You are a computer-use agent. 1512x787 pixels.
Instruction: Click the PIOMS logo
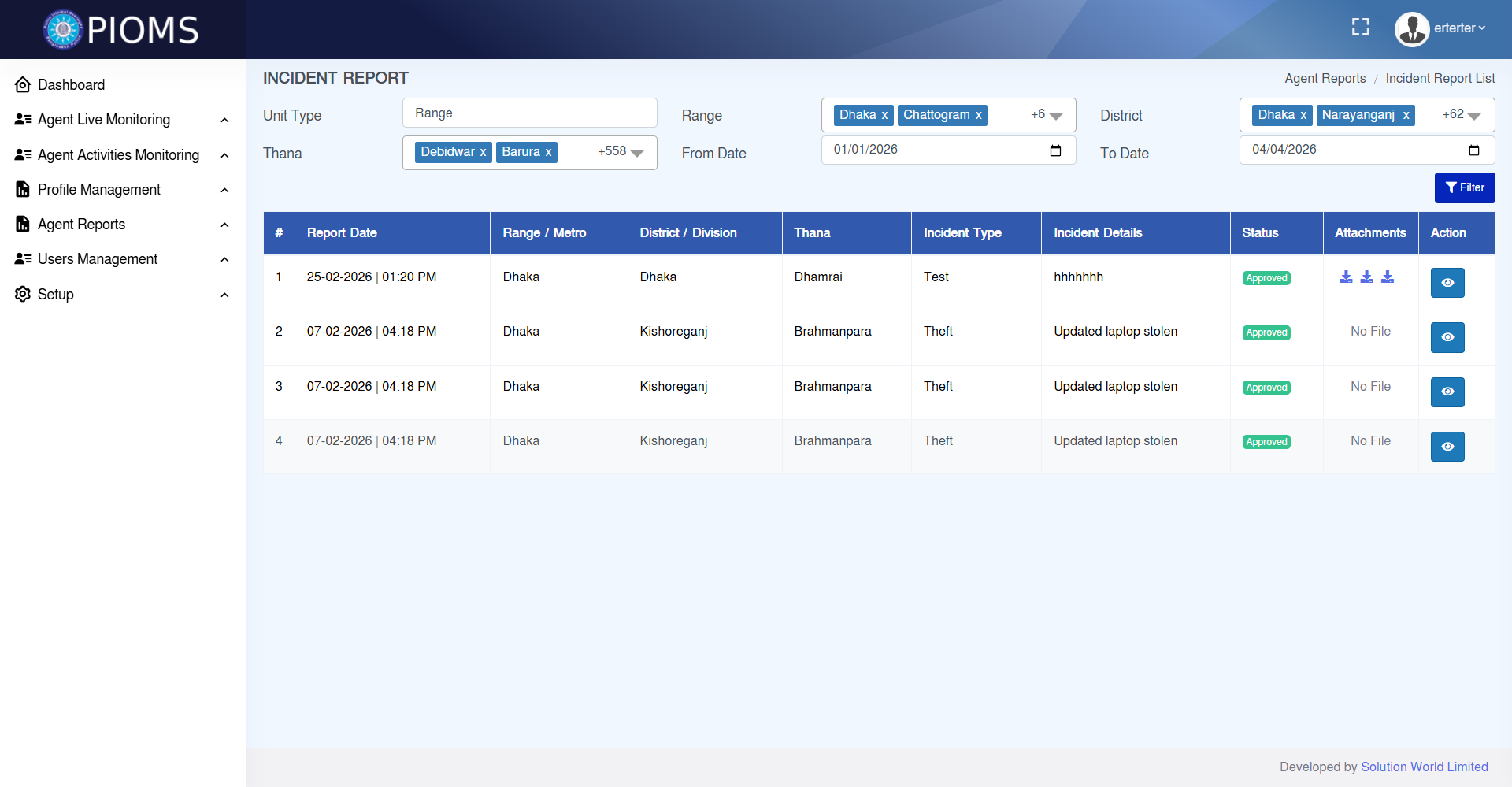[x=121, y=30]
